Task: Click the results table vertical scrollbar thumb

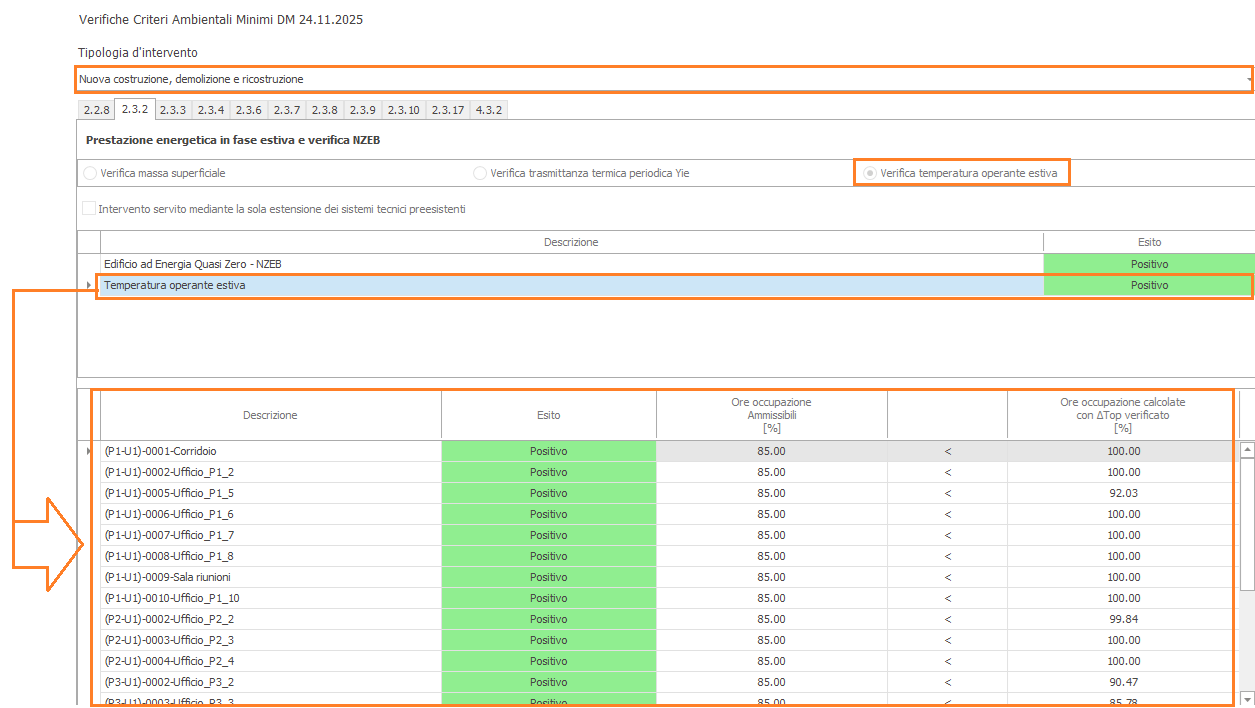Action: (x=1246, y=520)
